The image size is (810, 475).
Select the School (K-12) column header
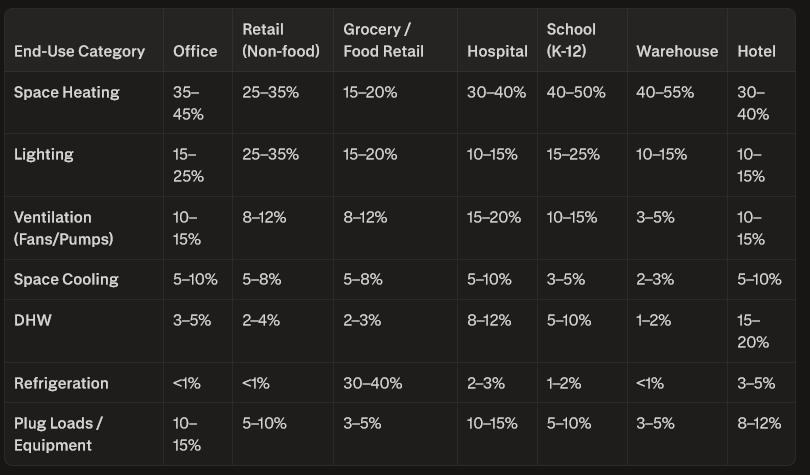(x=571, y=40)
